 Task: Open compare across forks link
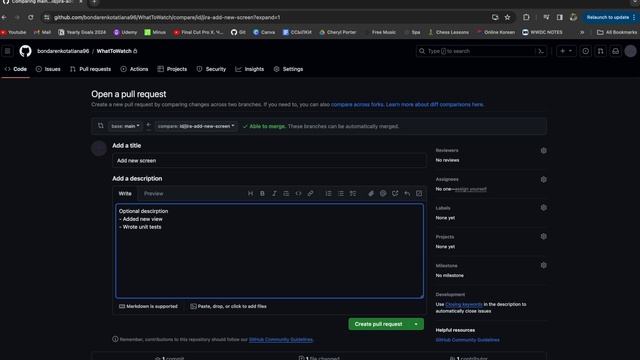click(357, 104)
